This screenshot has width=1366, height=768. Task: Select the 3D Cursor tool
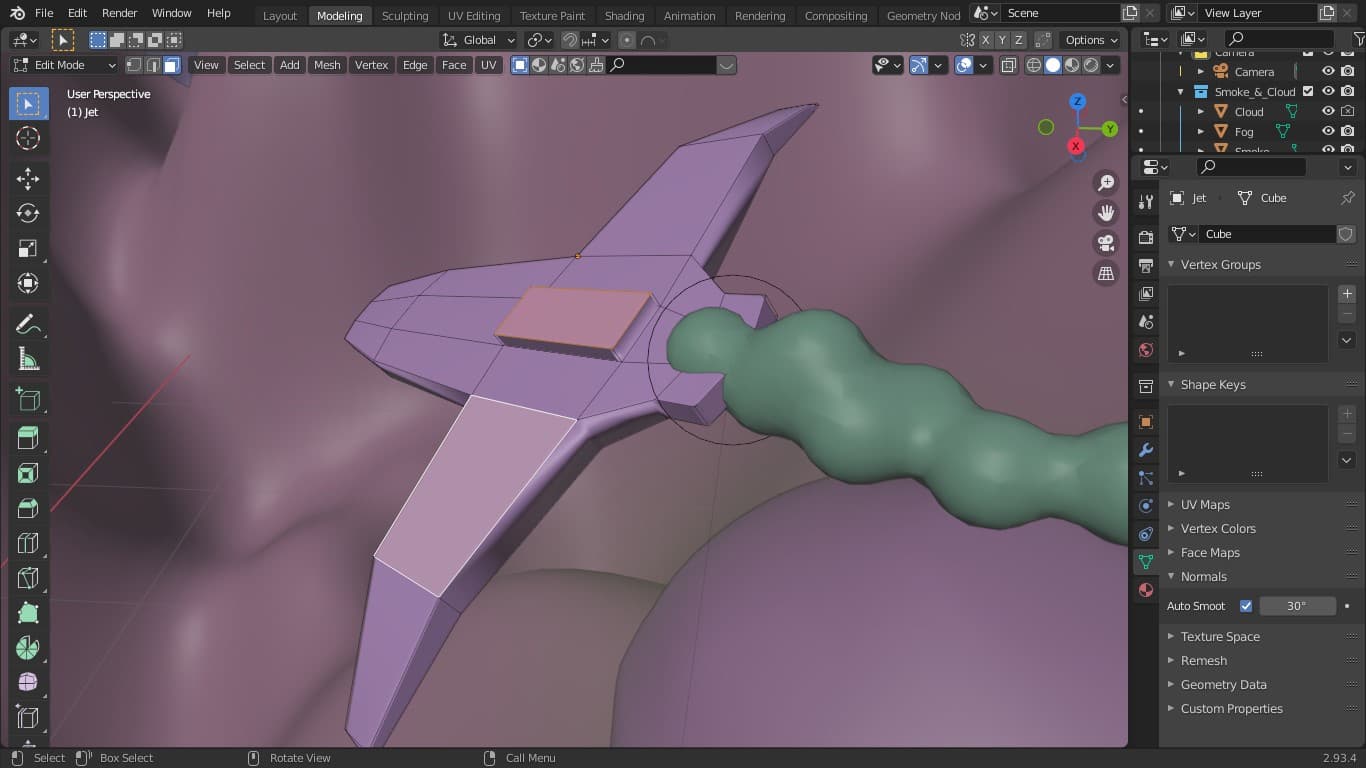pos(28,139)
